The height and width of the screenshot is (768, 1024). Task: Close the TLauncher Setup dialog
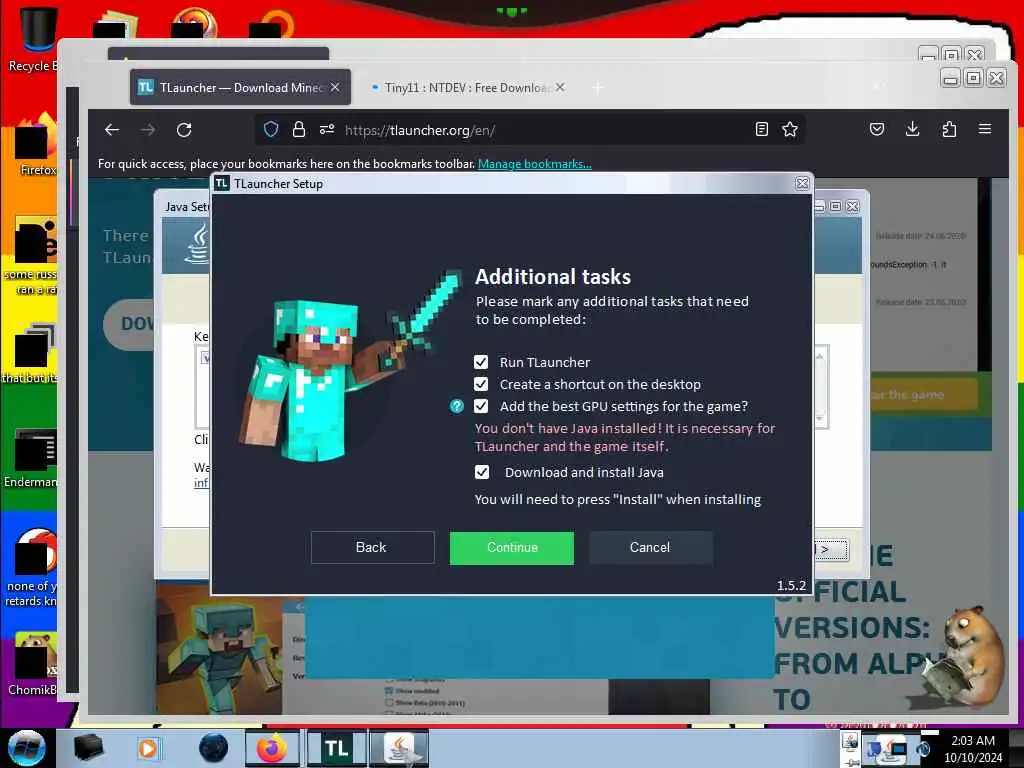pyautogui.click(x=803, y=184)
